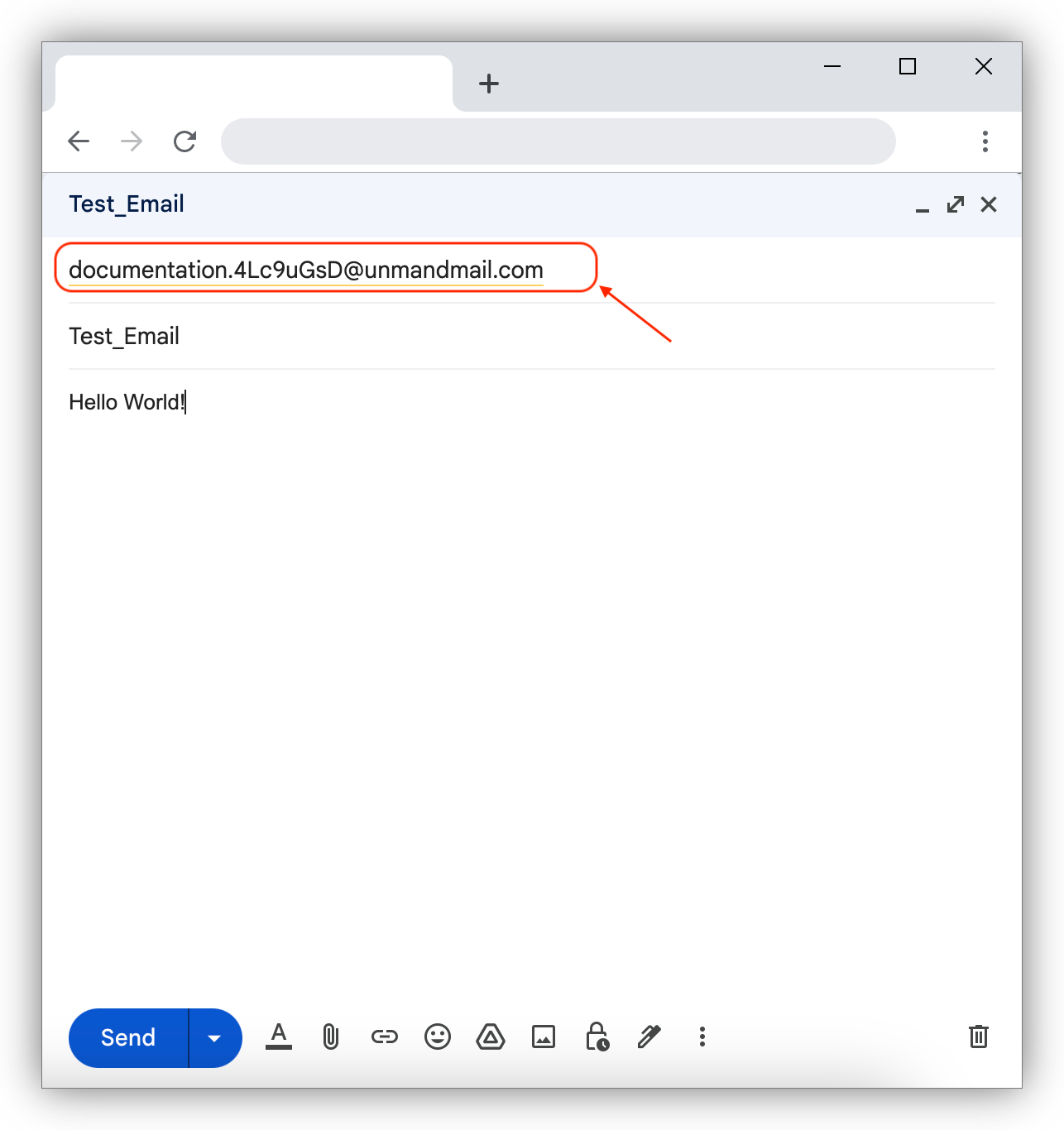Screen dimensions: 1064x1130
Task: Insert a photo into the email
Action: 543,1037
